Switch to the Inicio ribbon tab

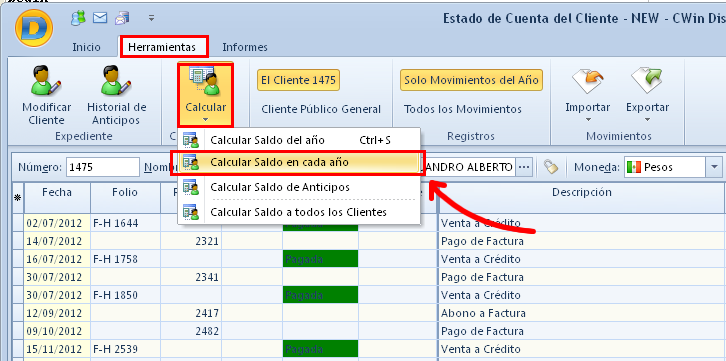pyautogui.click(x=87, y=47)
